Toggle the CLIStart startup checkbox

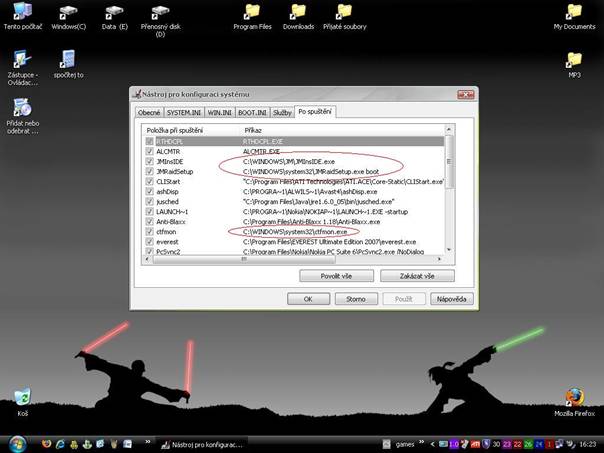tap(149, 181)
